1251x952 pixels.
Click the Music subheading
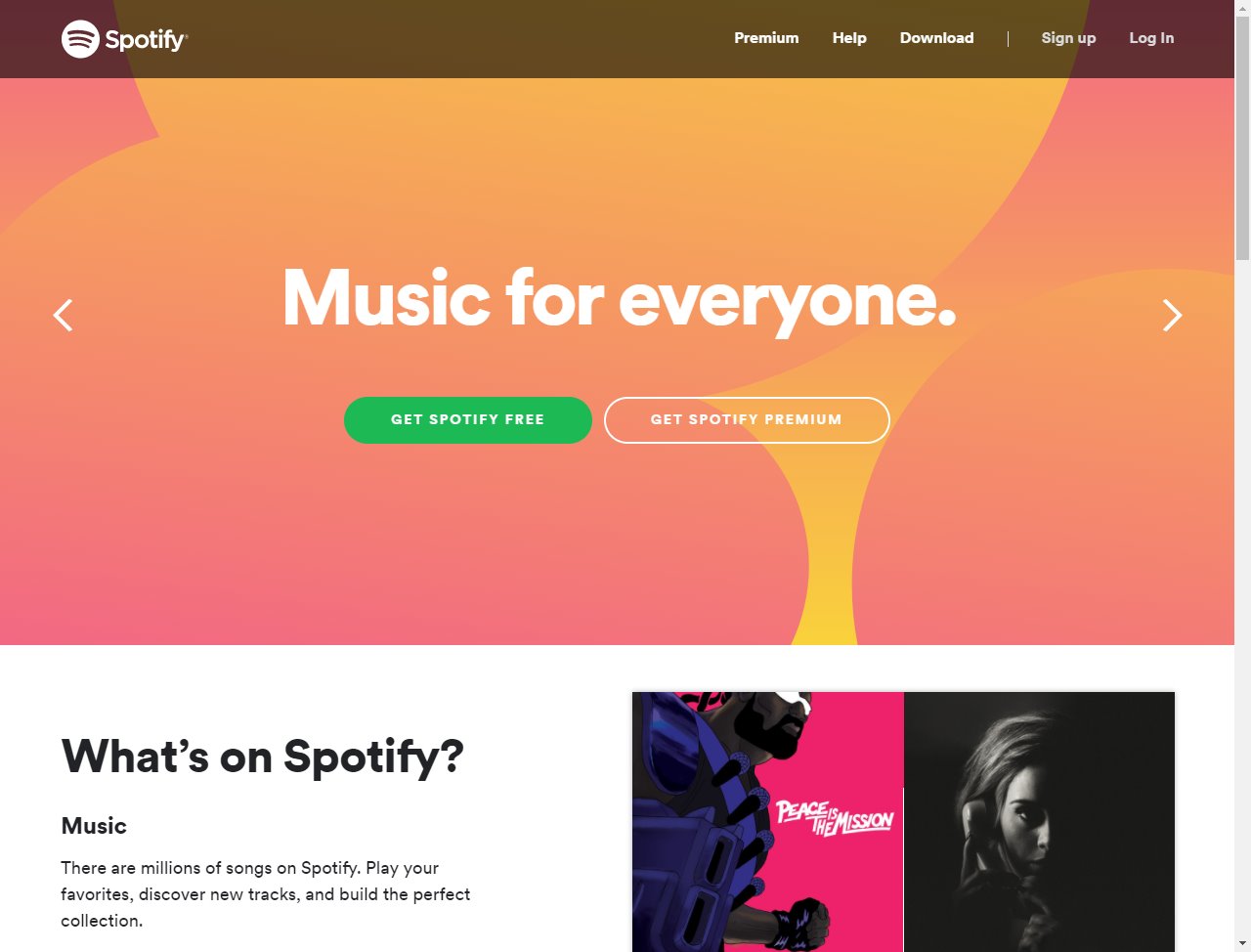(x=94, y=826)
